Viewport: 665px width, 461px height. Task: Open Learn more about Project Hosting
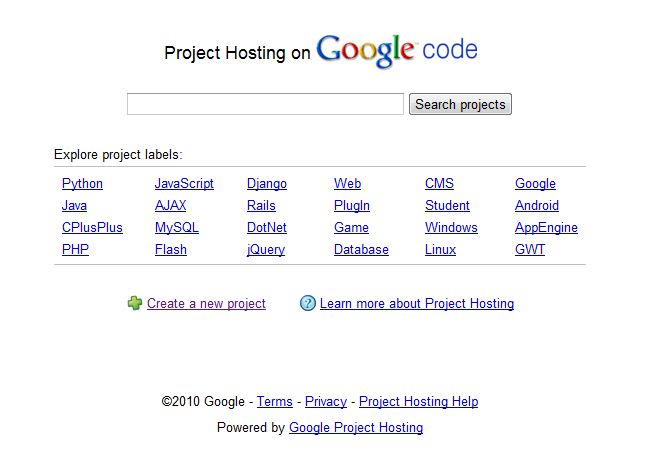417,304
